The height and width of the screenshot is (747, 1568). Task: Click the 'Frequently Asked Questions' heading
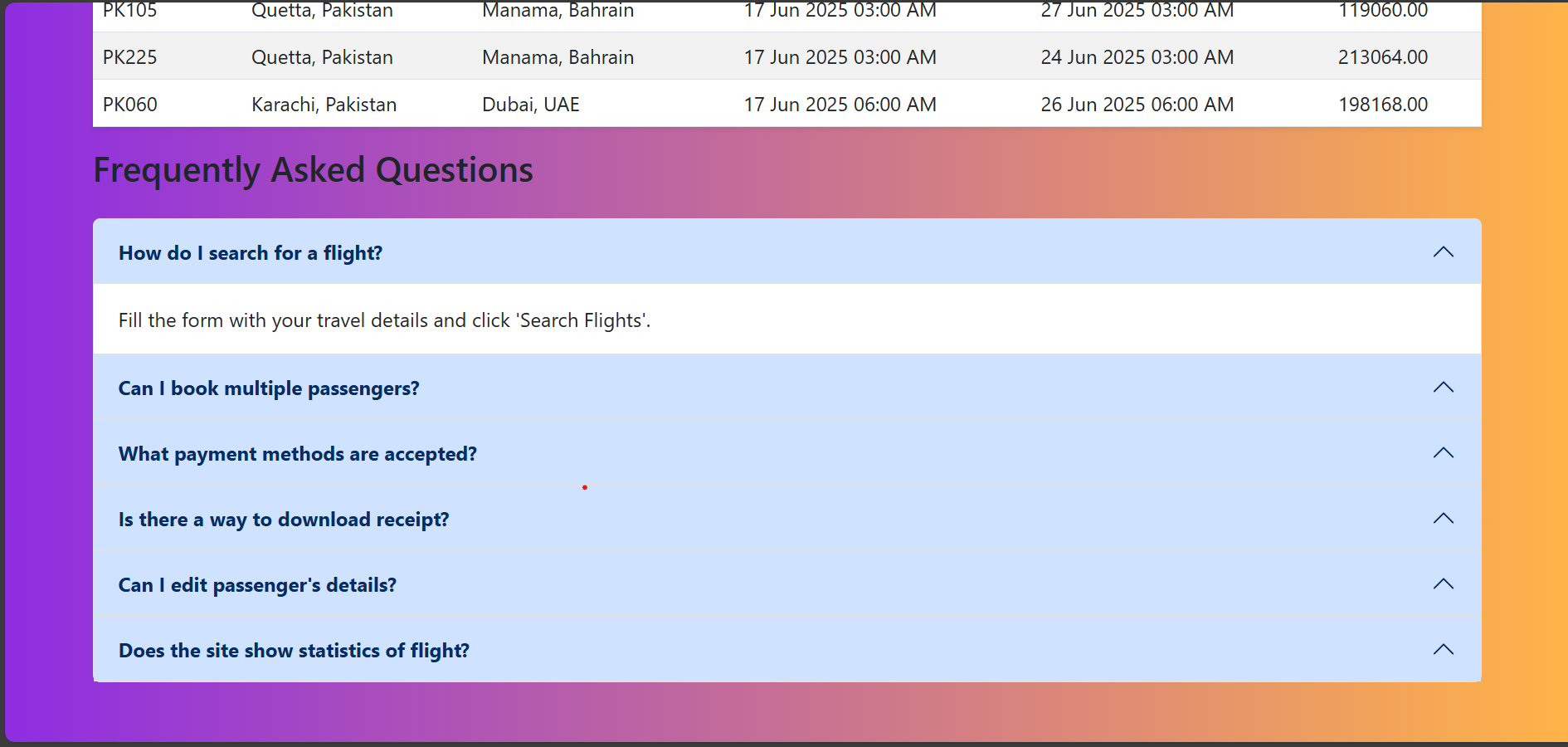pyautogui.click(x=313, y=170)
